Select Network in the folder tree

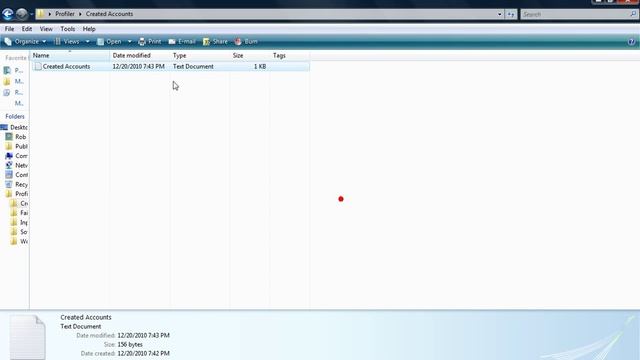[x=16, y=165]
